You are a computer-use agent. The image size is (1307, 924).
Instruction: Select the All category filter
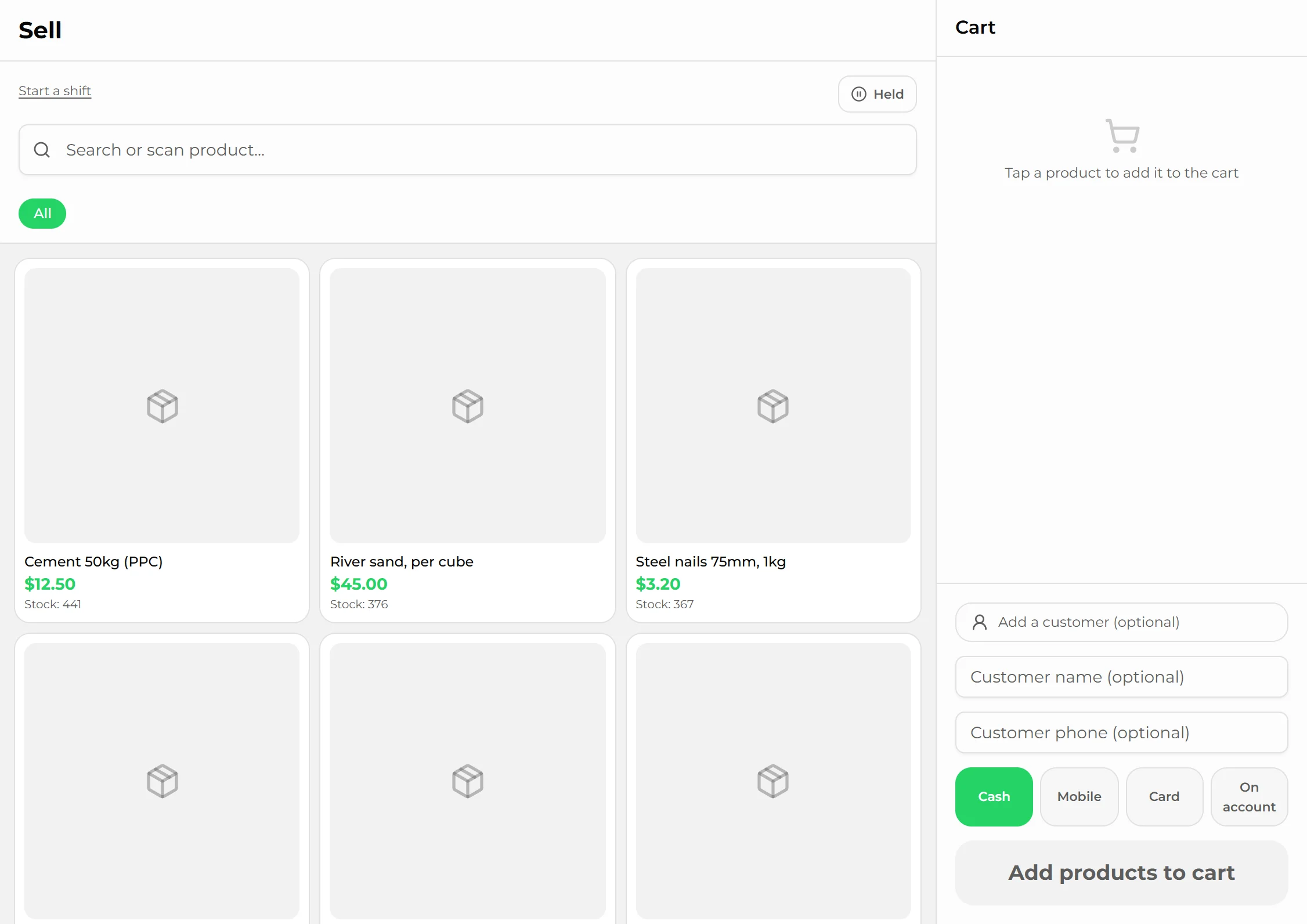coord(42,214)
